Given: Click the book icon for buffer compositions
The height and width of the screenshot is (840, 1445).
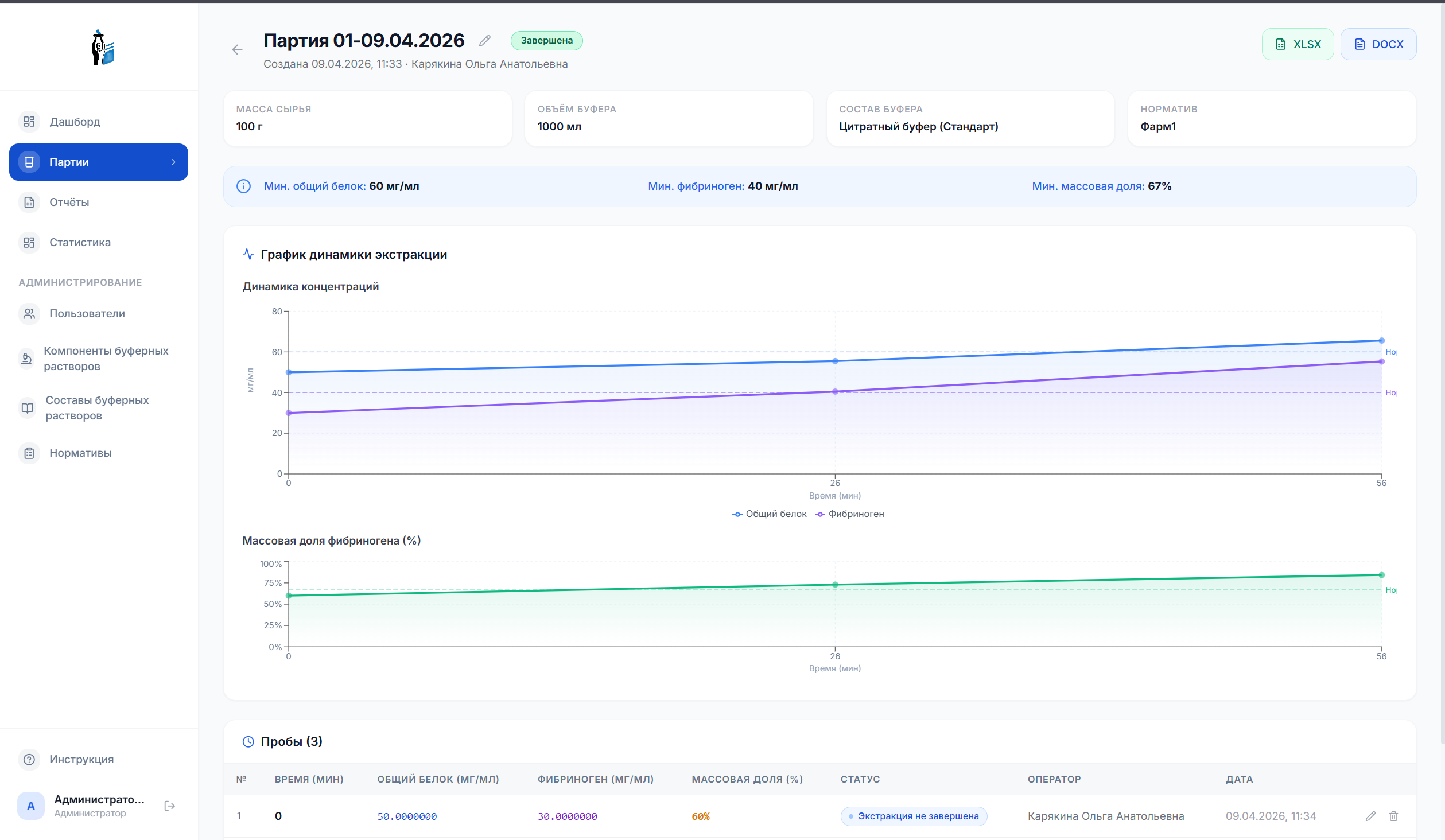Looking at the screenshot, I should coord(27,407).
